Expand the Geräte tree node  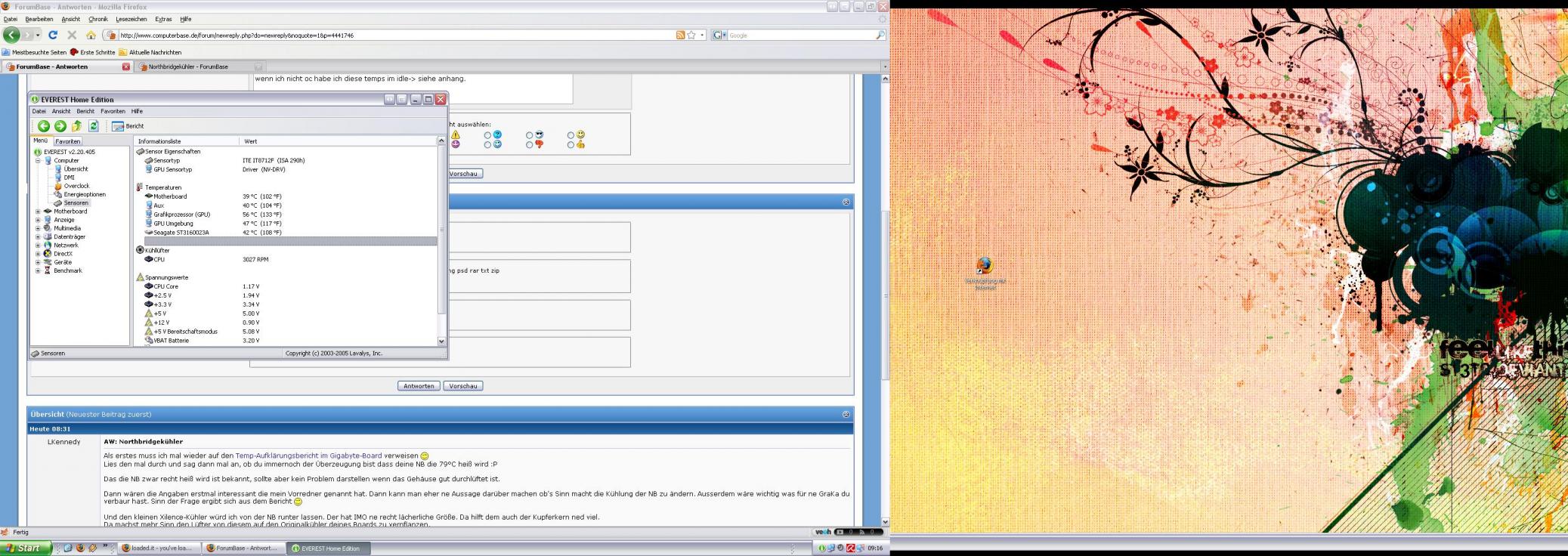38,262
